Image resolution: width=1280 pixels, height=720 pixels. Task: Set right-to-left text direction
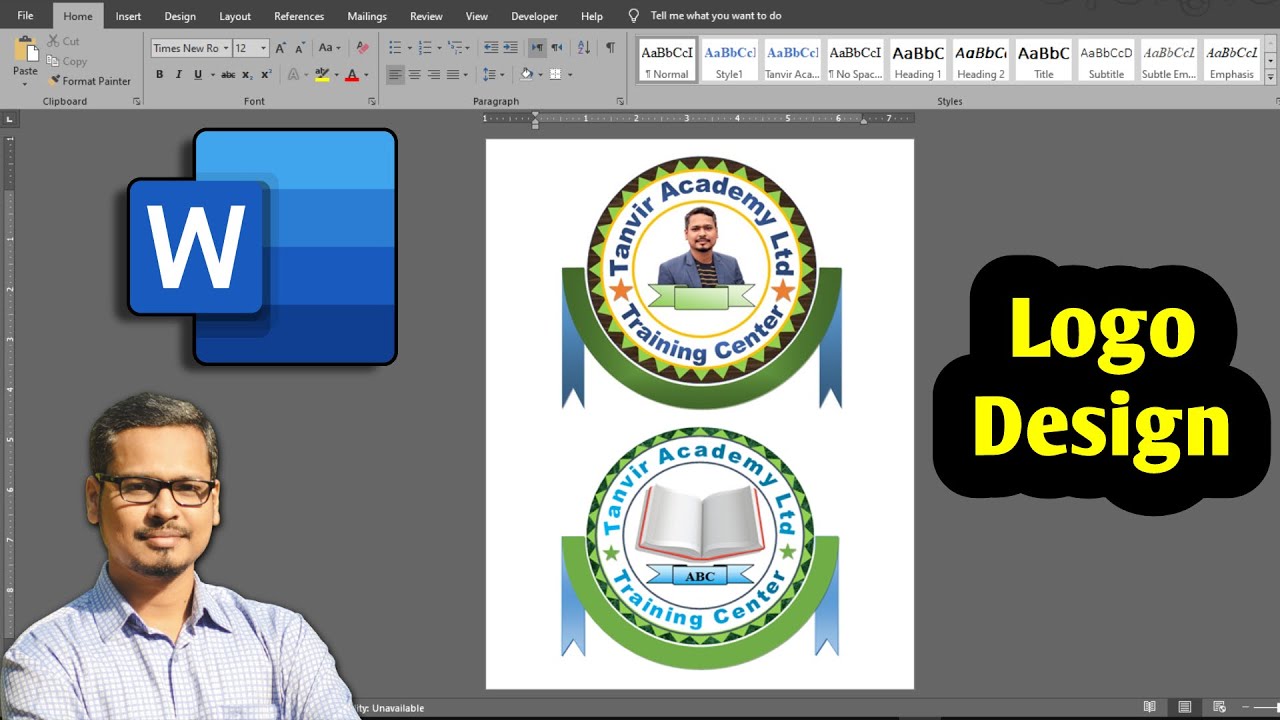tap(557, 48)
